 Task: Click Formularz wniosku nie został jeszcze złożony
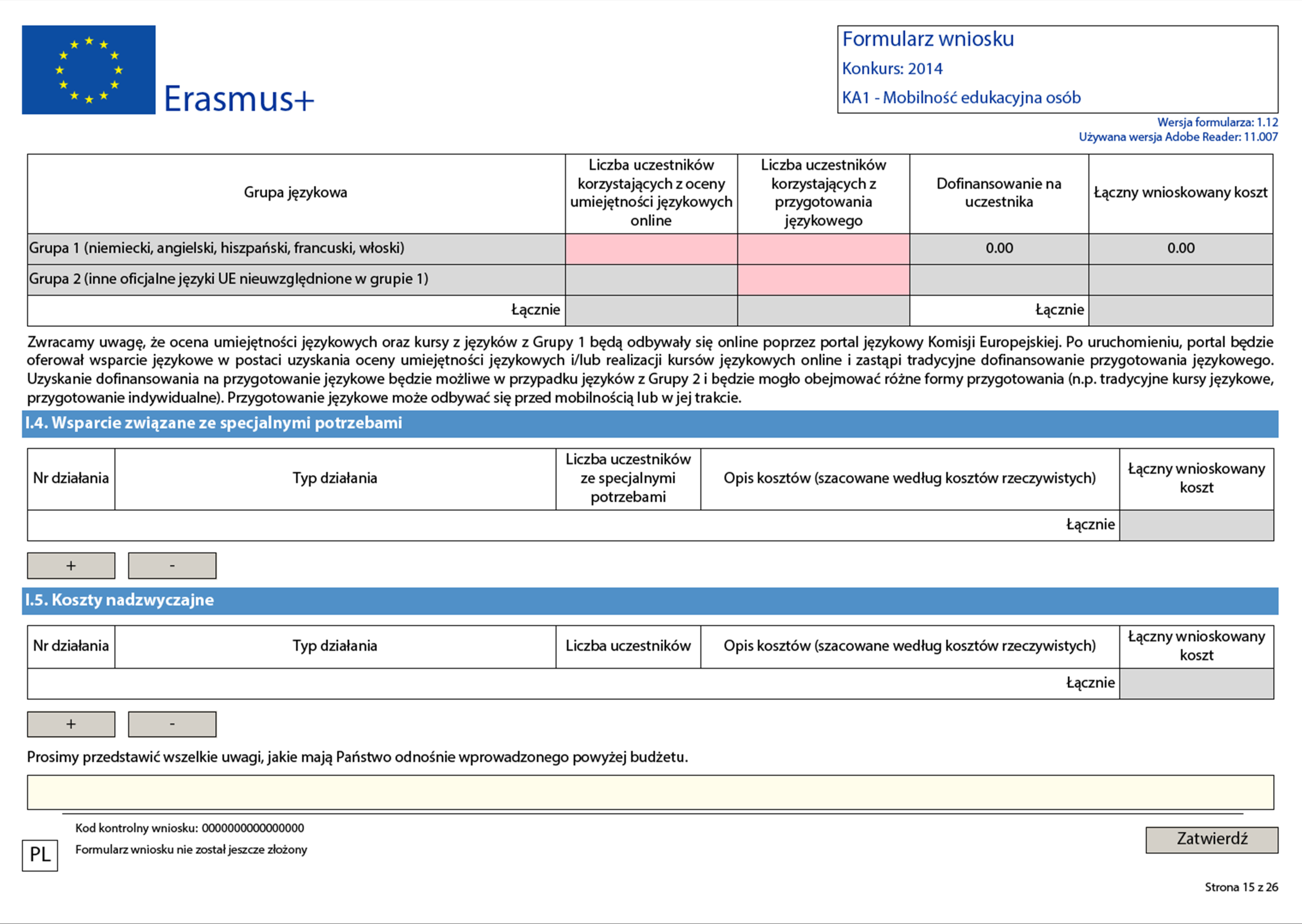pos(191,850)
